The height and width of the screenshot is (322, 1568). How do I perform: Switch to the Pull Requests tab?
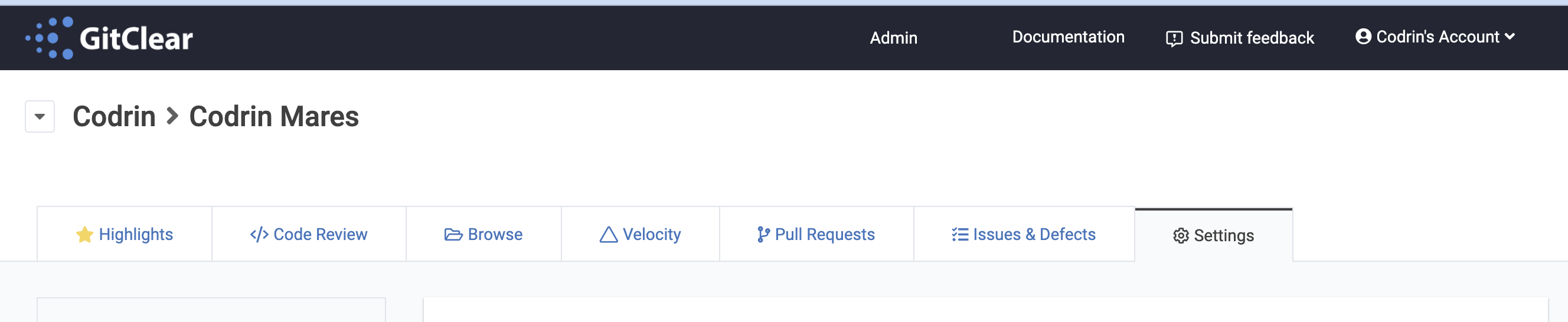pos(816,235)
